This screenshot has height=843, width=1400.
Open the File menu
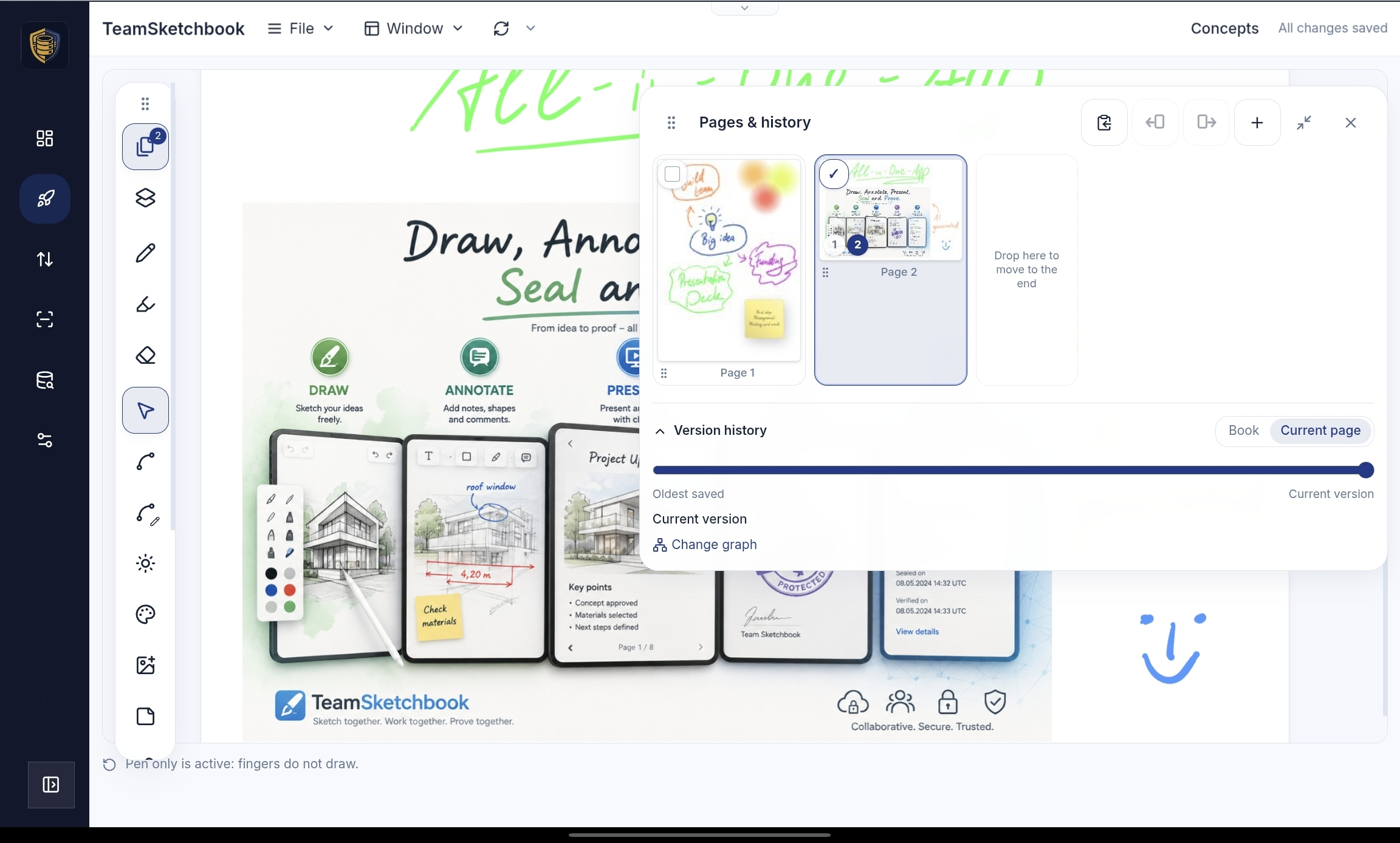point(301,29)
